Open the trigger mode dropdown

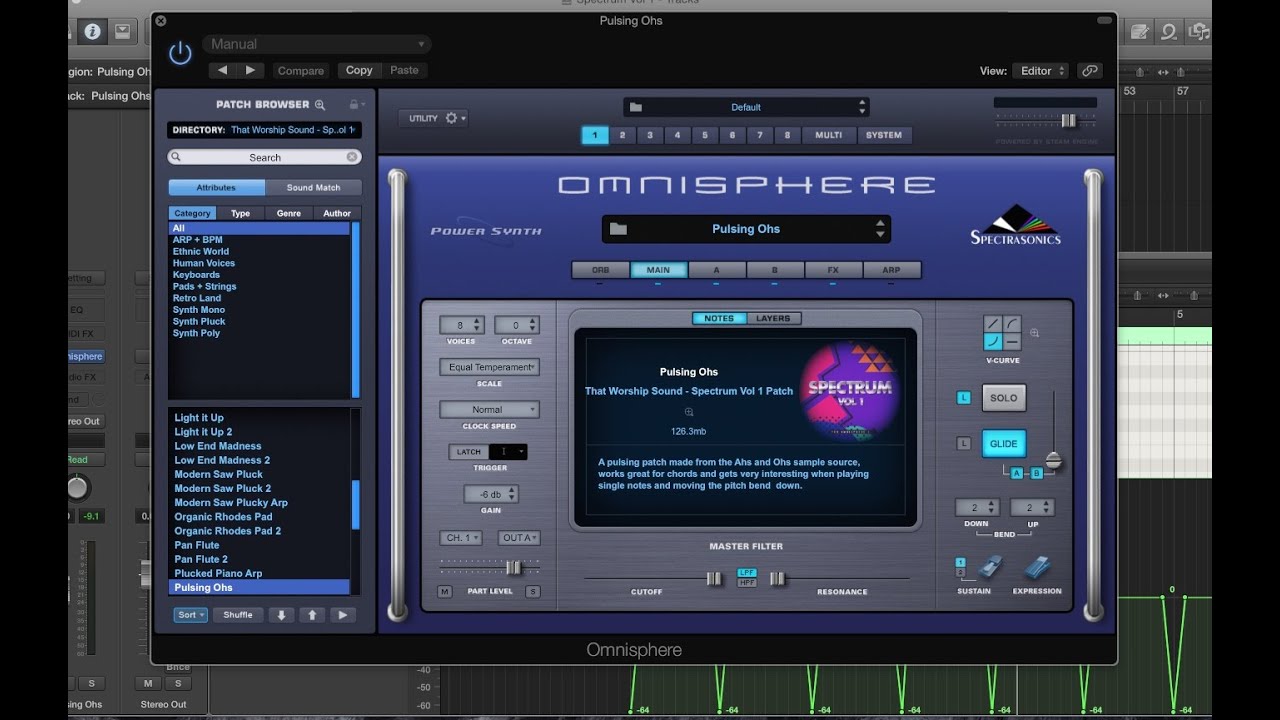point(509,452)
